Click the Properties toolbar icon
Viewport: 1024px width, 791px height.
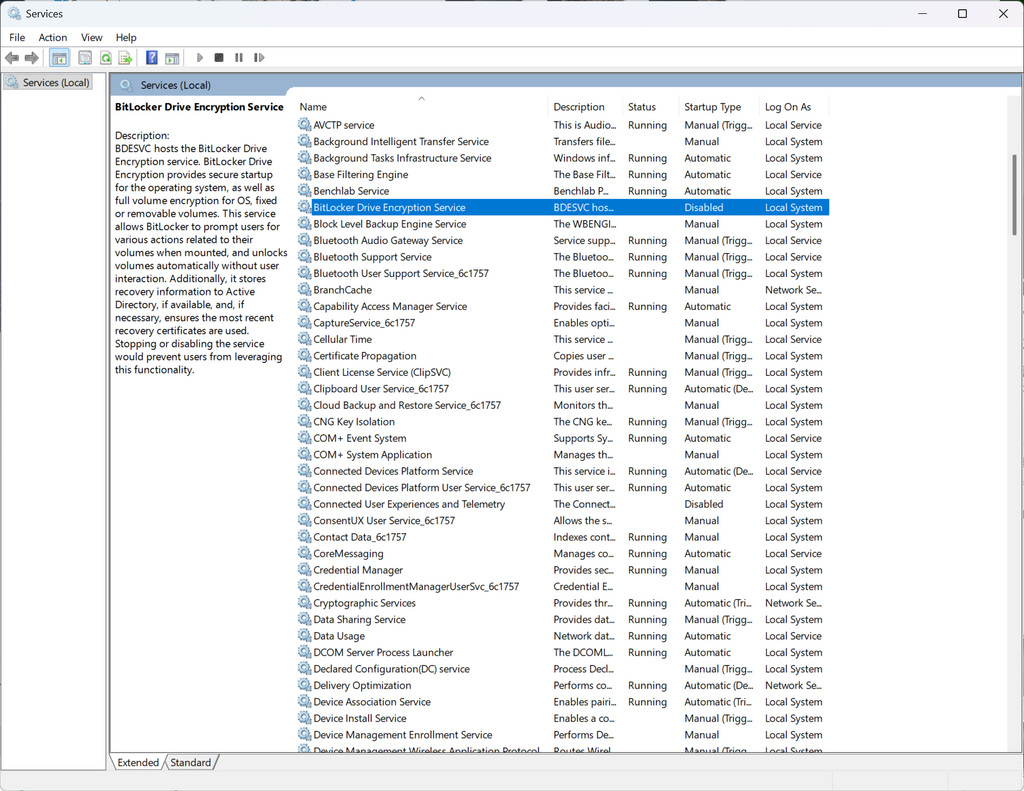[85, 57]
